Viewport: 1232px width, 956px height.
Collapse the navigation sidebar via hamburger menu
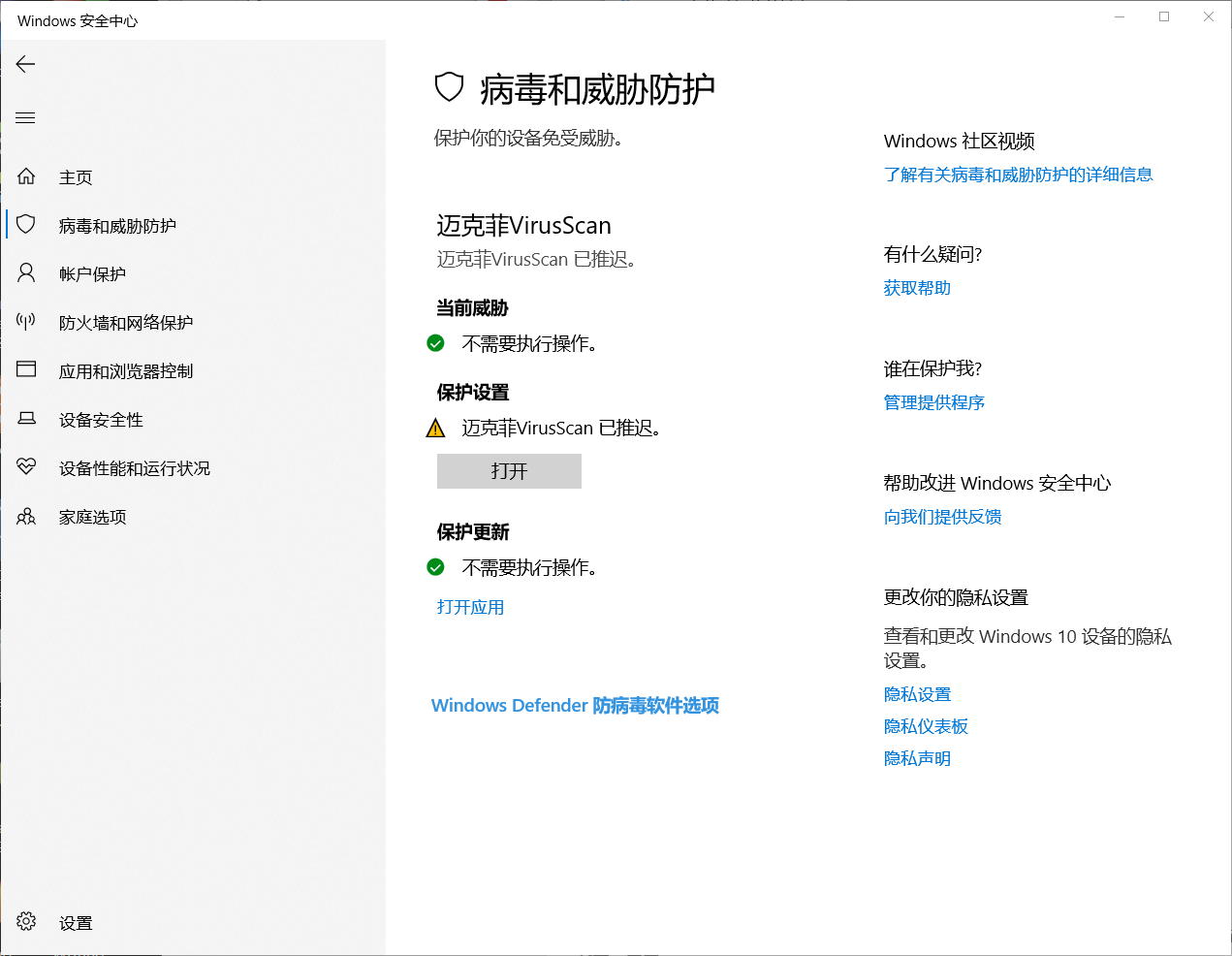click(x=24, y=117)
